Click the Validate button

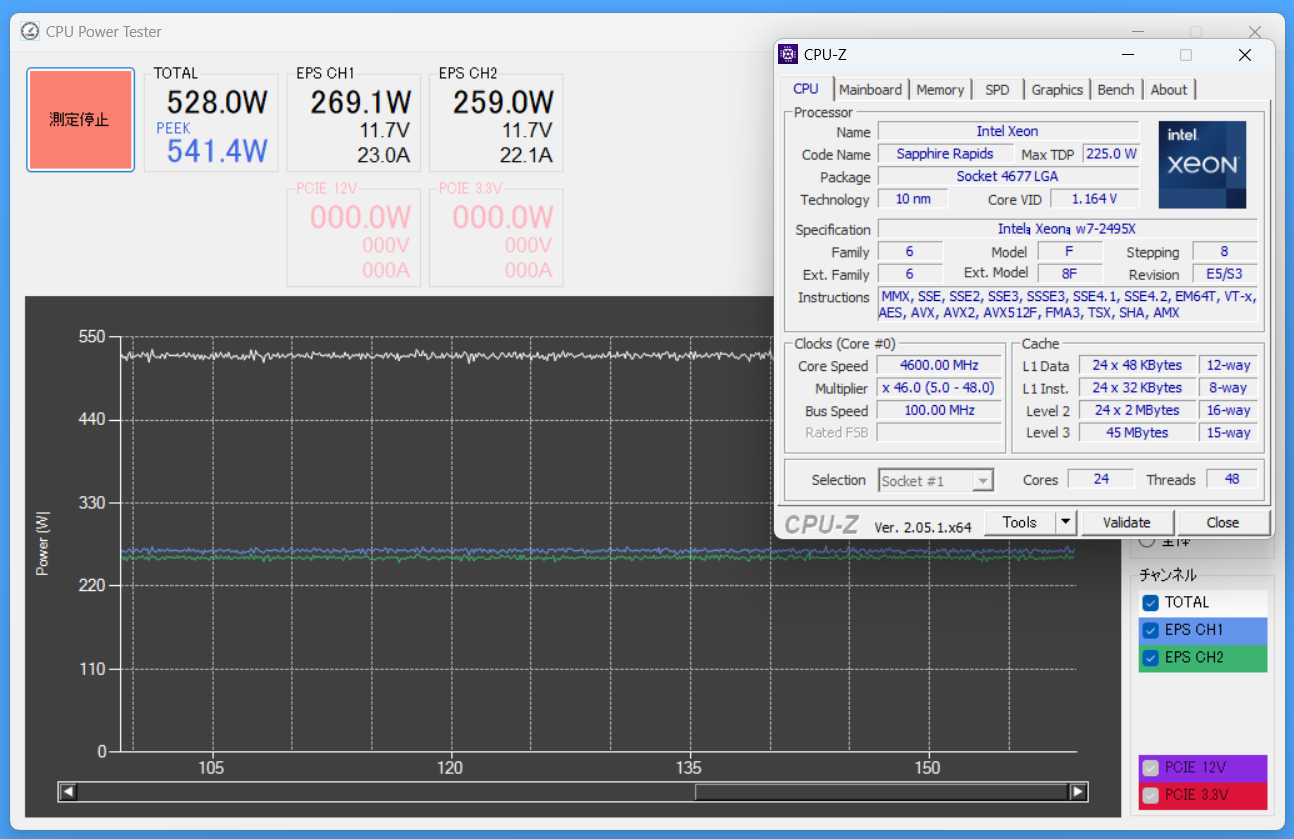click(1126, 522)
